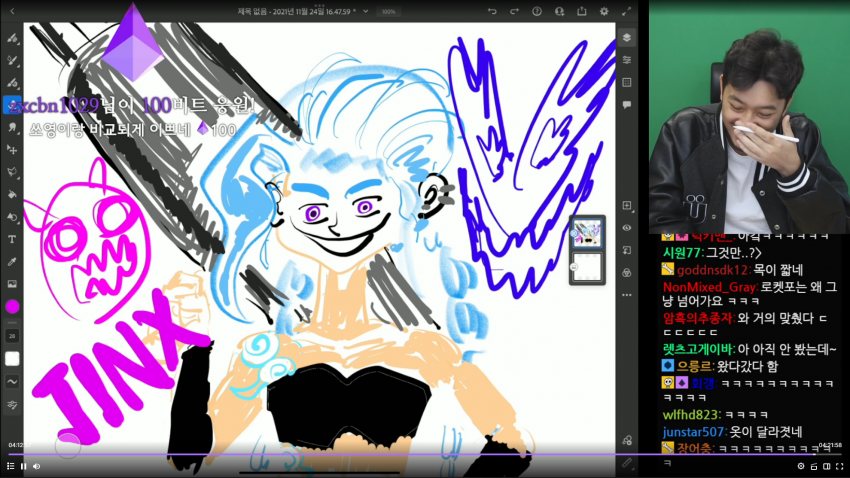Open the layer properties sliders icon
Screen dimensions: 850x478
pyautogui.click(x=627, y=60)
